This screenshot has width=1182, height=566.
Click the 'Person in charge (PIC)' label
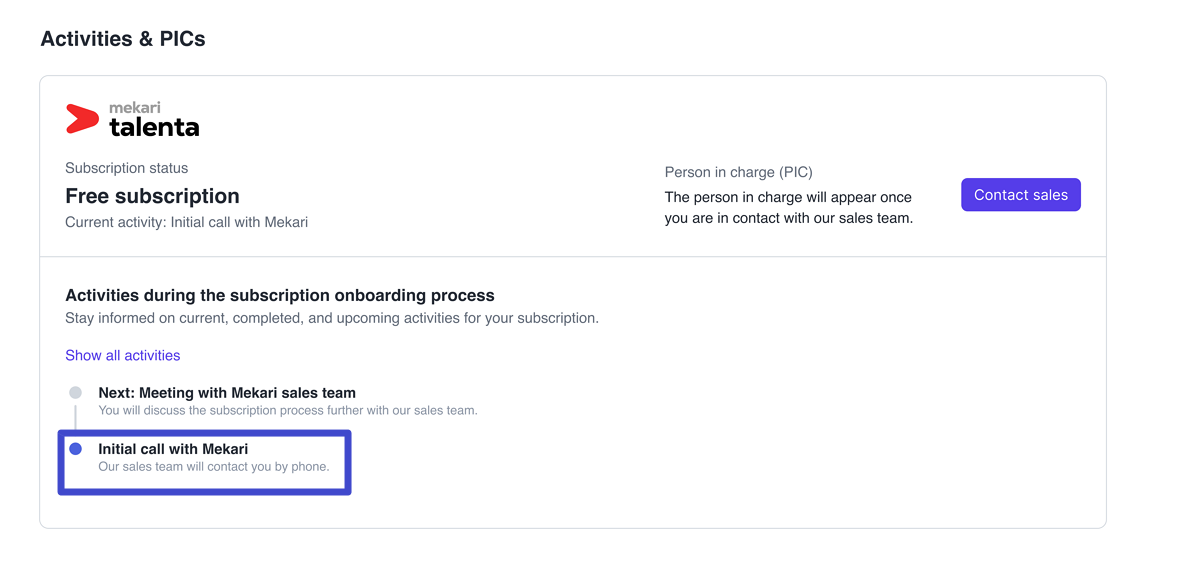click(739, 173)
